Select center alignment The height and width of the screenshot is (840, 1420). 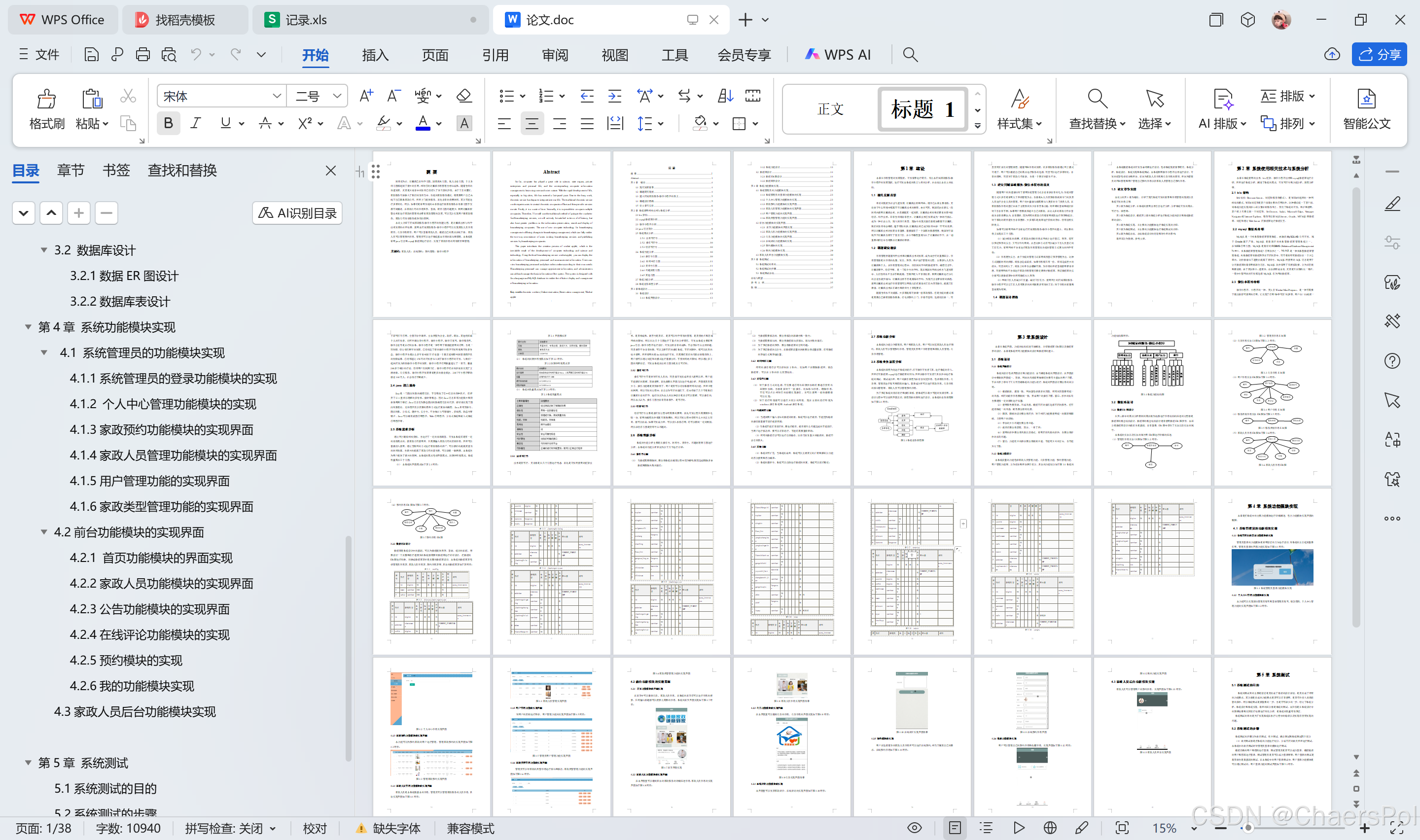click(532, 123)
